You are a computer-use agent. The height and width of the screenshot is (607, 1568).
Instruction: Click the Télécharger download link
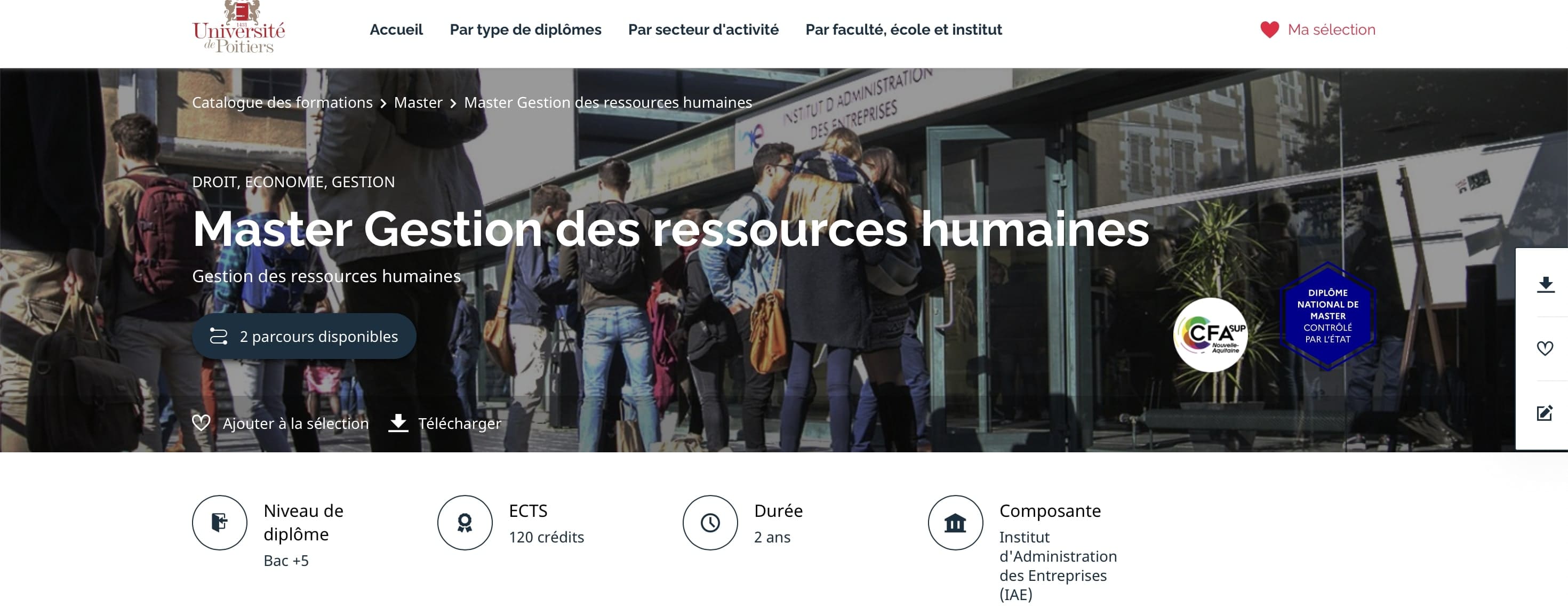click(445, 423)
